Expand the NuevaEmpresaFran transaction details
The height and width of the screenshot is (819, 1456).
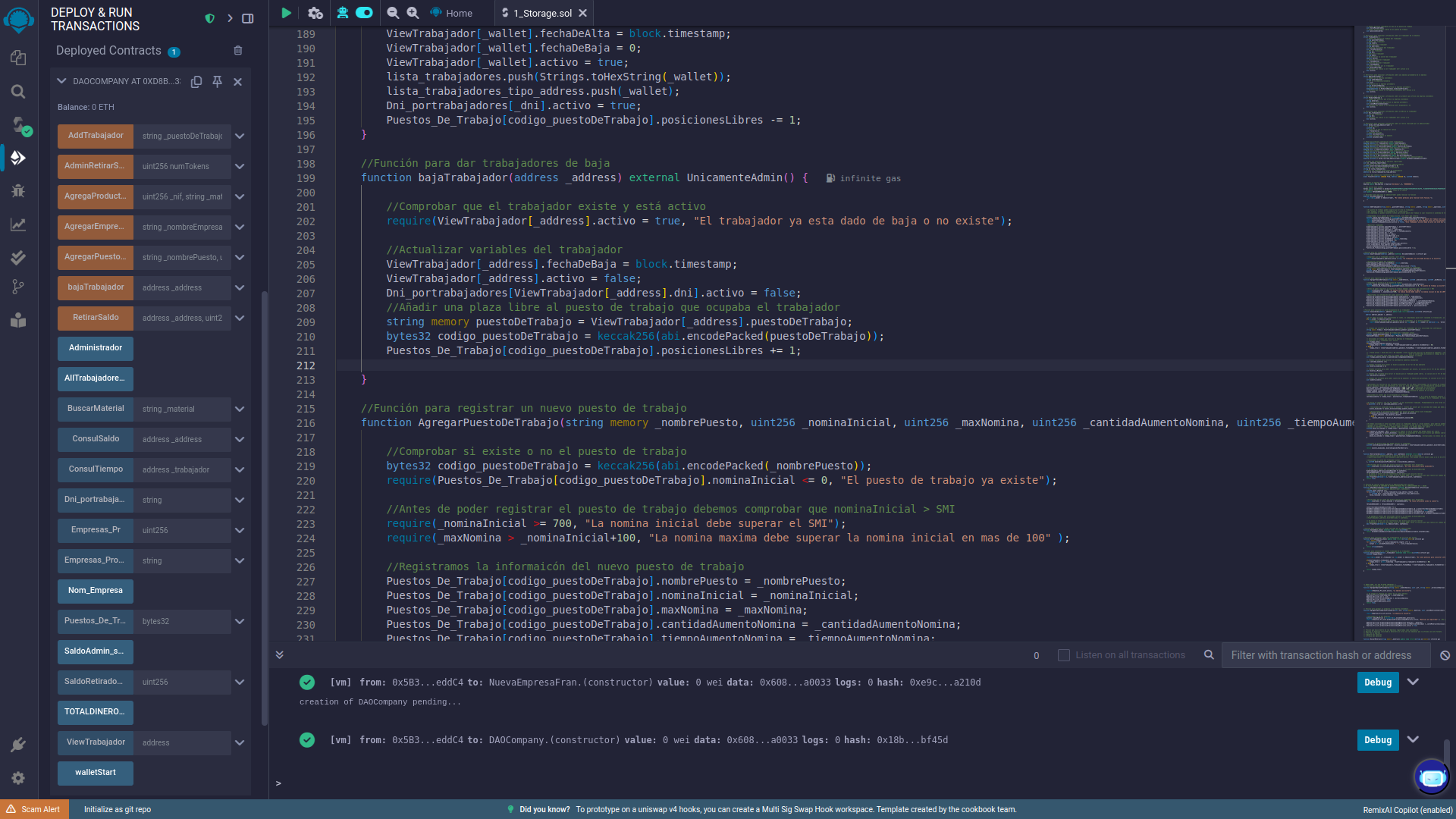coord(1414,682)
